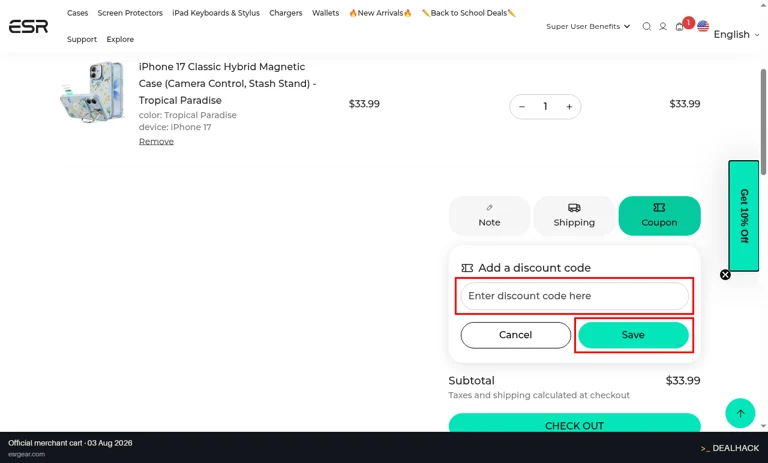Open the Explore menu
This screenshot has width=768, height=463.
(120, 39)
